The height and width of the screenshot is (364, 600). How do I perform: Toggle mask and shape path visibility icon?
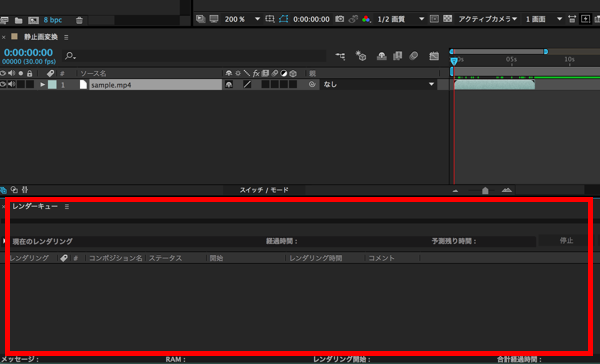284,19
